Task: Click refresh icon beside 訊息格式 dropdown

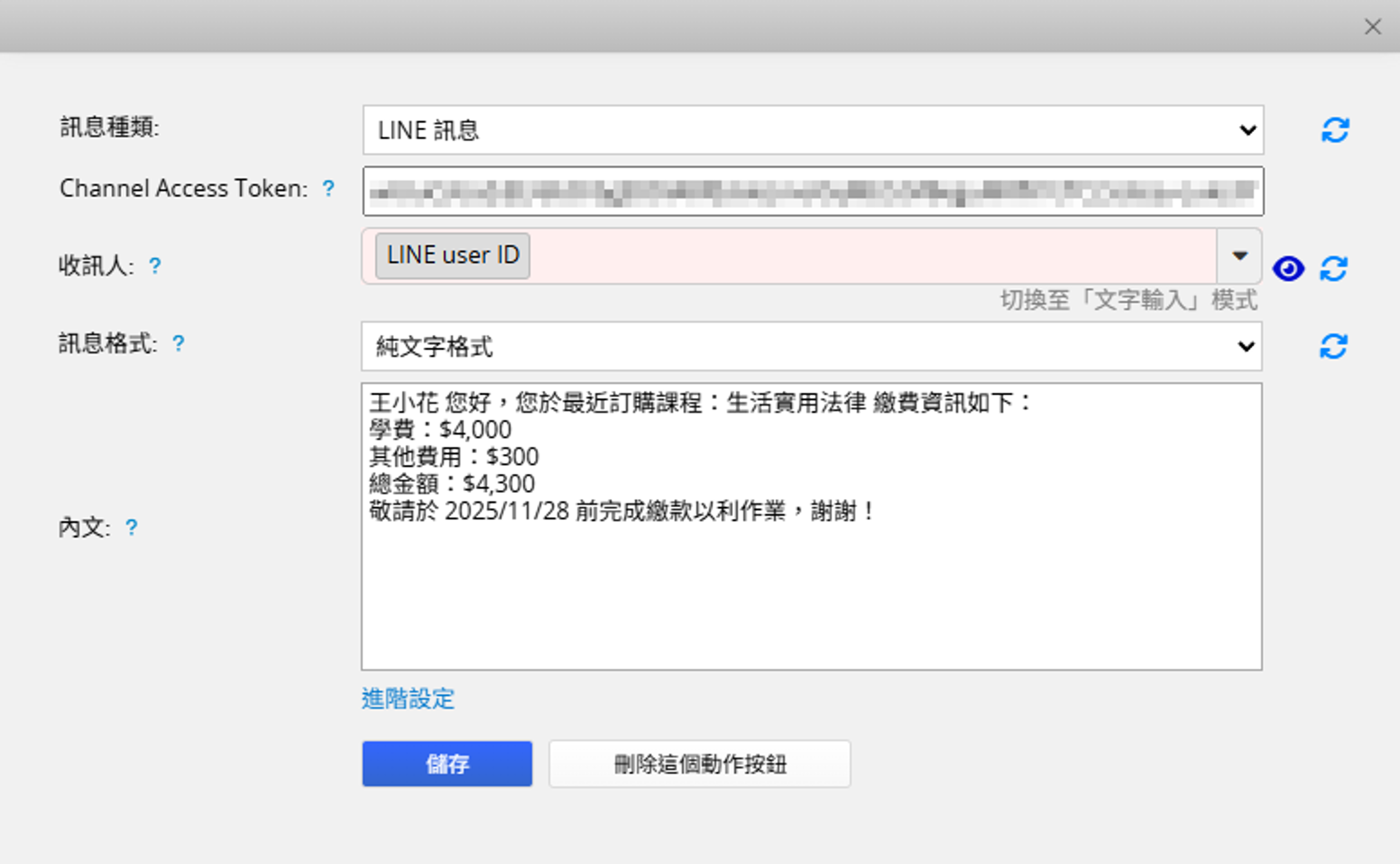Action: 1333,346
